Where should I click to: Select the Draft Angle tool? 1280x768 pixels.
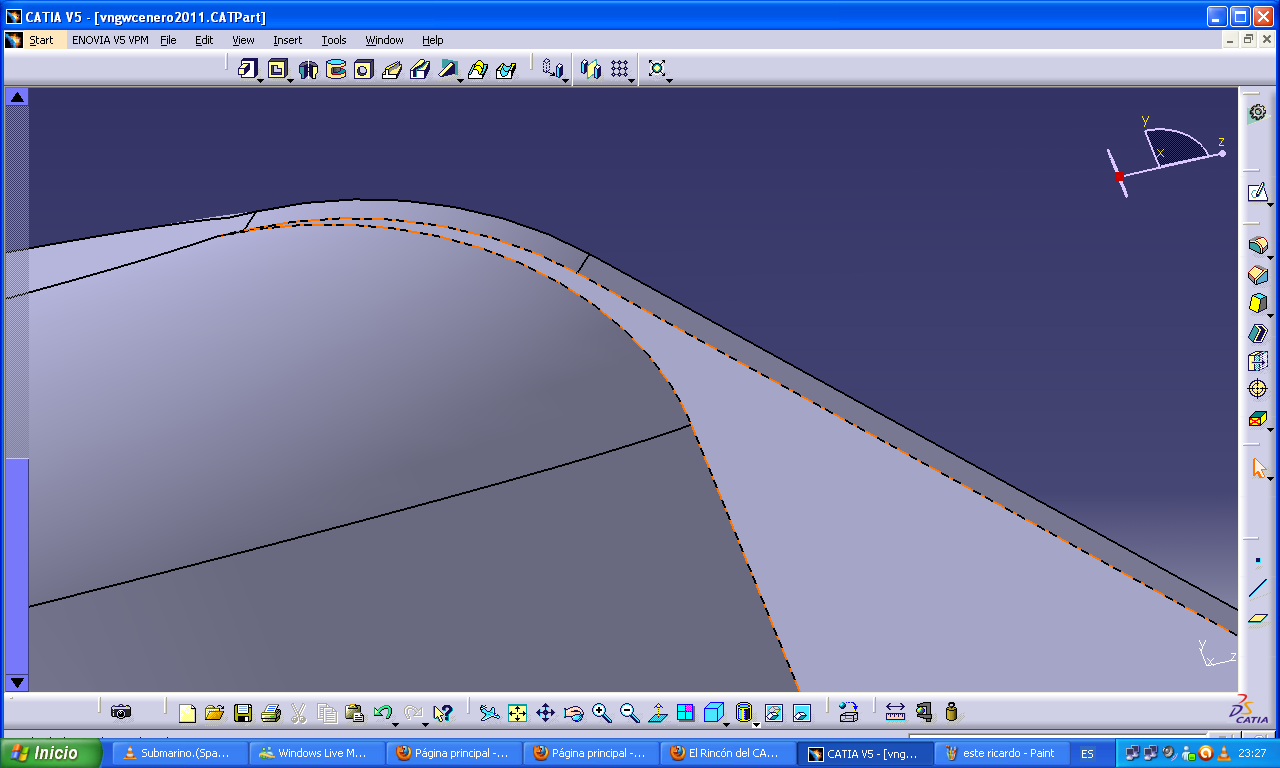tap(1258, 303)
